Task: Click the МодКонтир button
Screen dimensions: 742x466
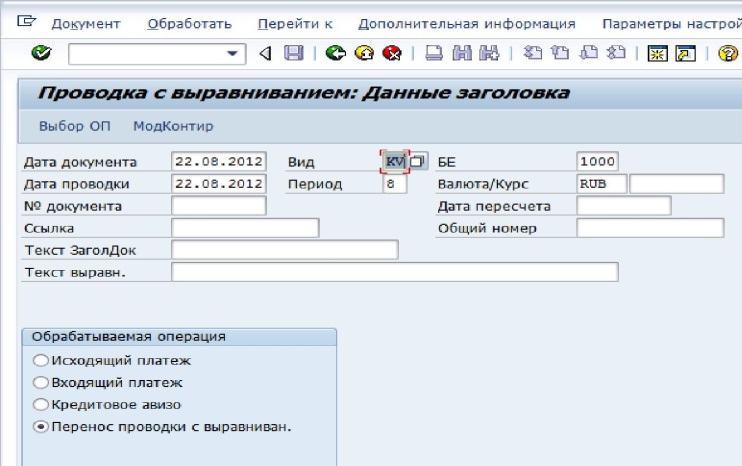Action: tap(173, 126)
